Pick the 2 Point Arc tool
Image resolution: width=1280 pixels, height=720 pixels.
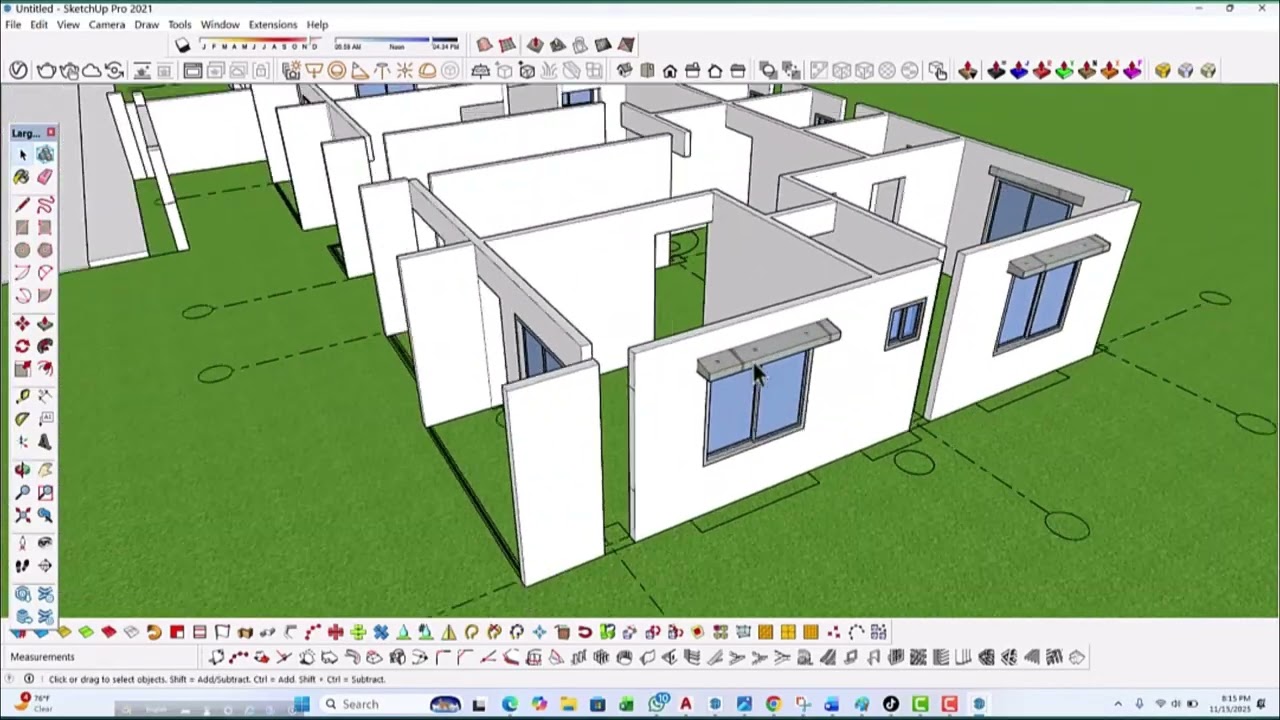(x=45, y=273)
